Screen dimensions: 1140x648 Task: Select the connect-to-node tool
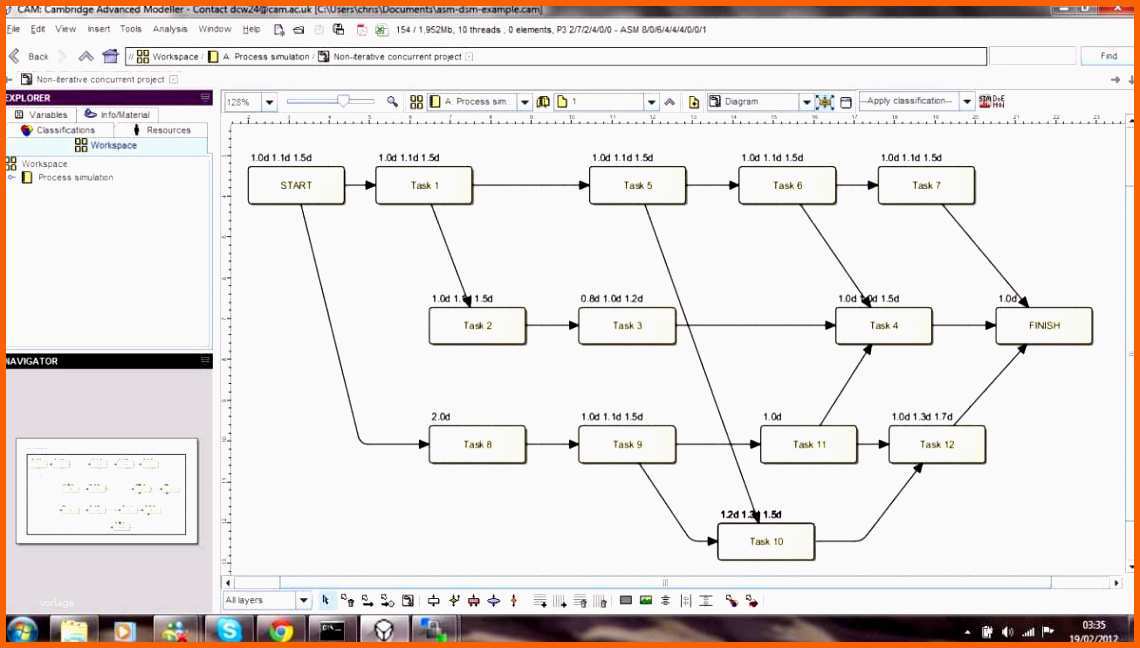click(388, 600)
